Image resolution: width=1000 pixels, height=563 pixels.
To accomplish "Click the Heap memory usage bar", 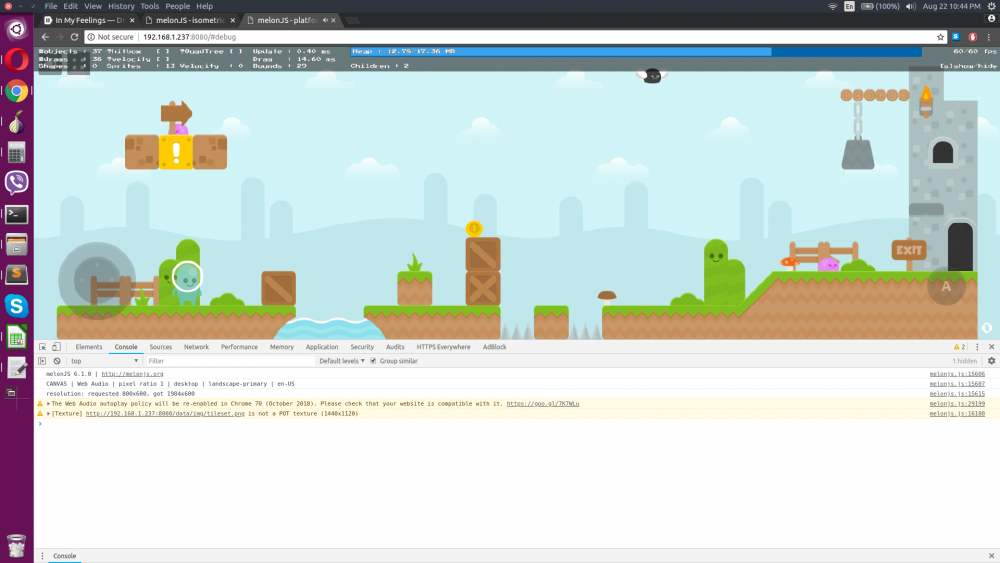I will coord(636,52).
